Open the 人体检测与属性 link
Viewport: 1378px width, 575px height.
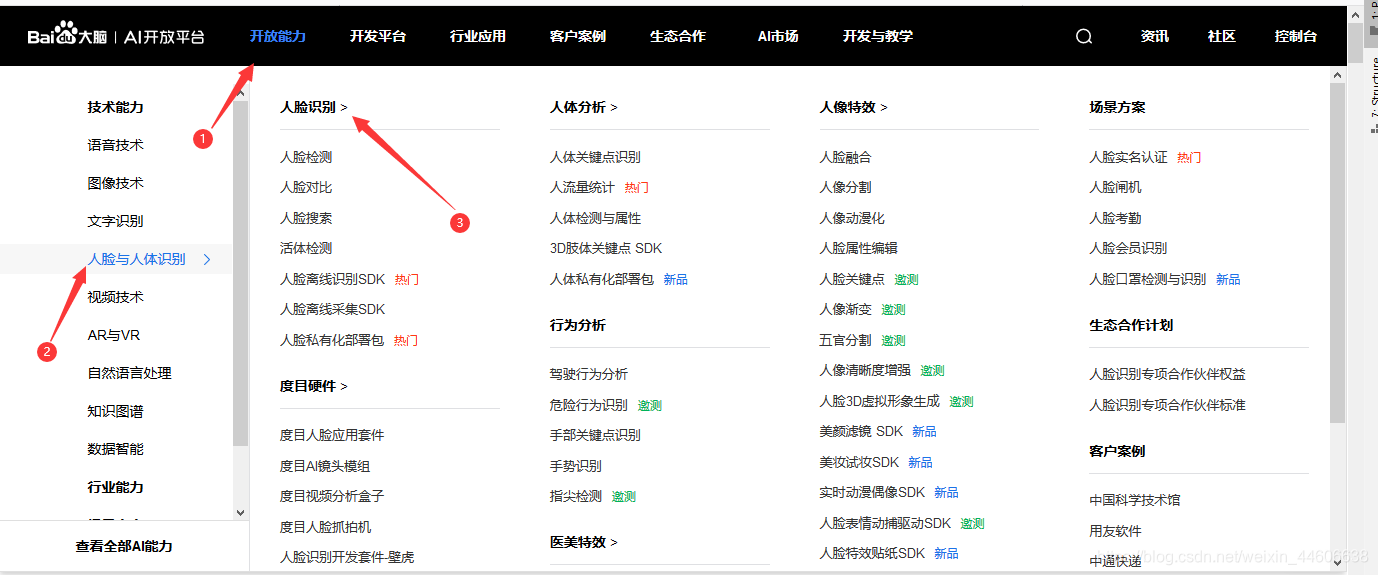595,218
